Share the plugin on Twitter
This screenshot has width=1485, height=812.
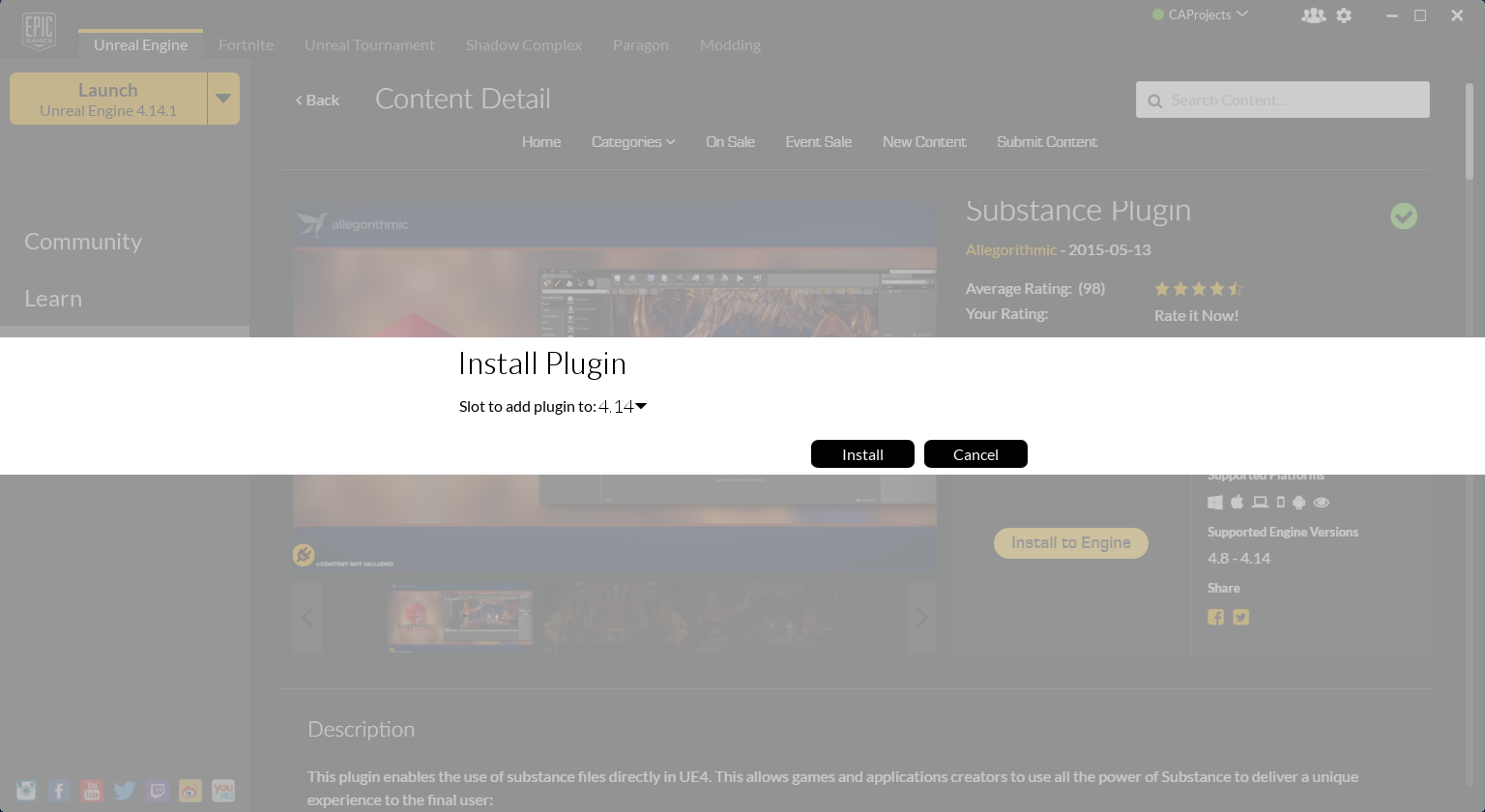1241,617
